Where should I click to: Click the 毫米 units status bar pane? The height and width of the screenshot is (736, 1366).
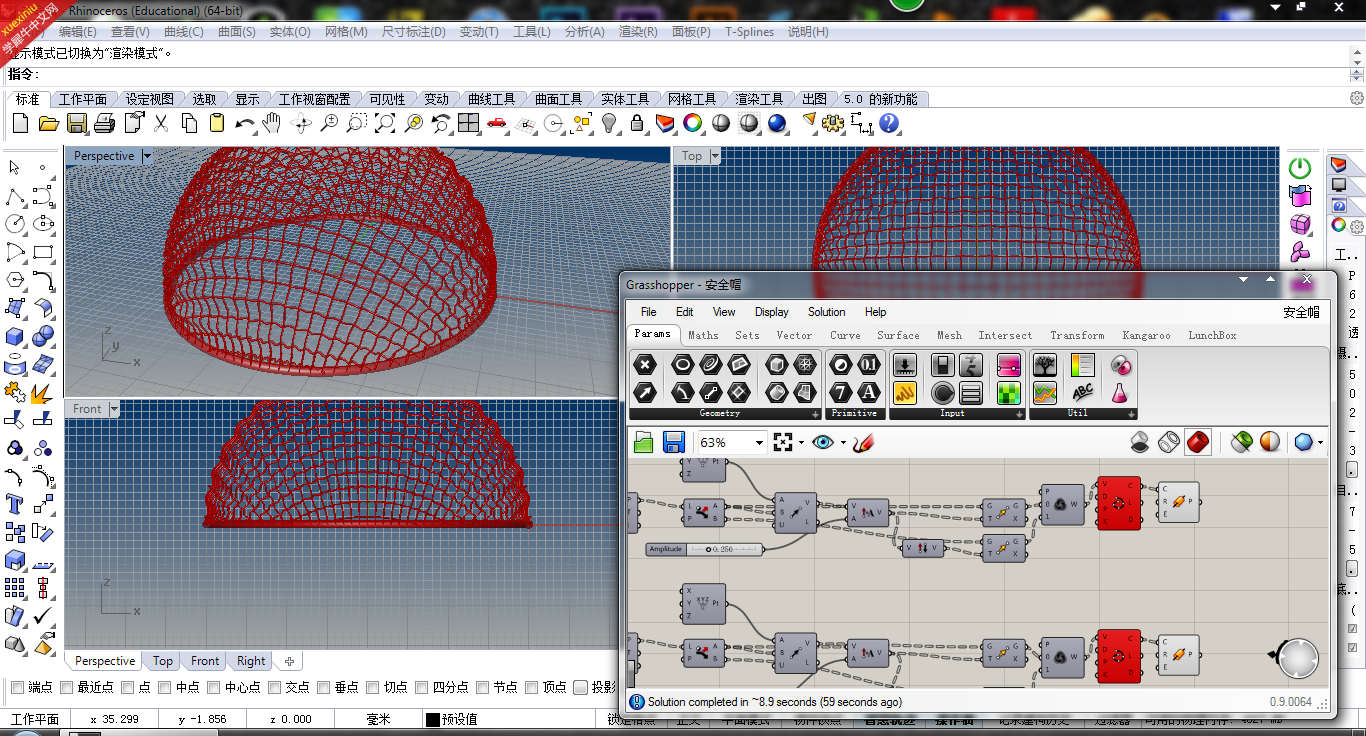pyautogui.click(x=378, y=719)
